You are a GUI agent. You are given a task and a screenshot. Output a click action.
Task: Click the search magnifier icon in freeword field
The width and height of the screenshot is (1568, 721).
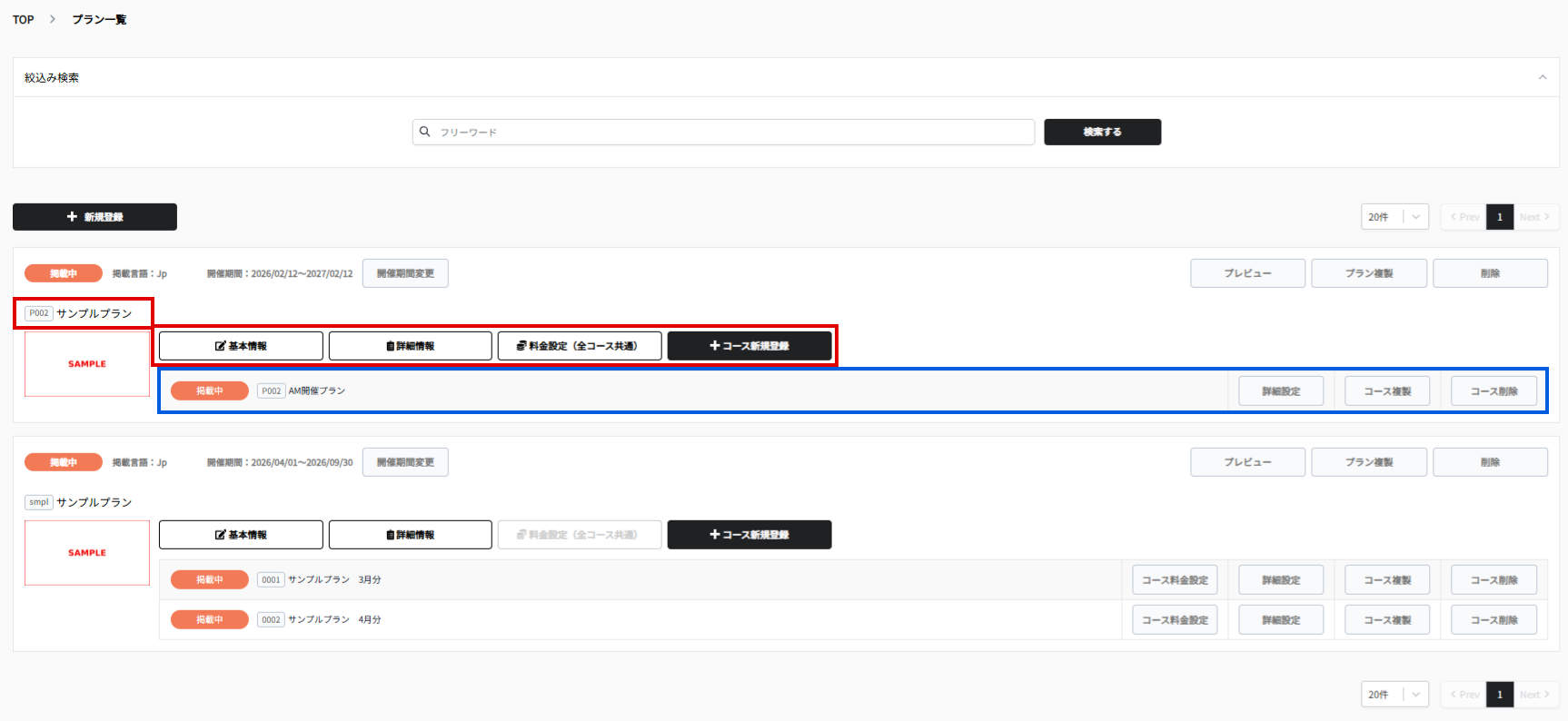(x=424, y=132)
